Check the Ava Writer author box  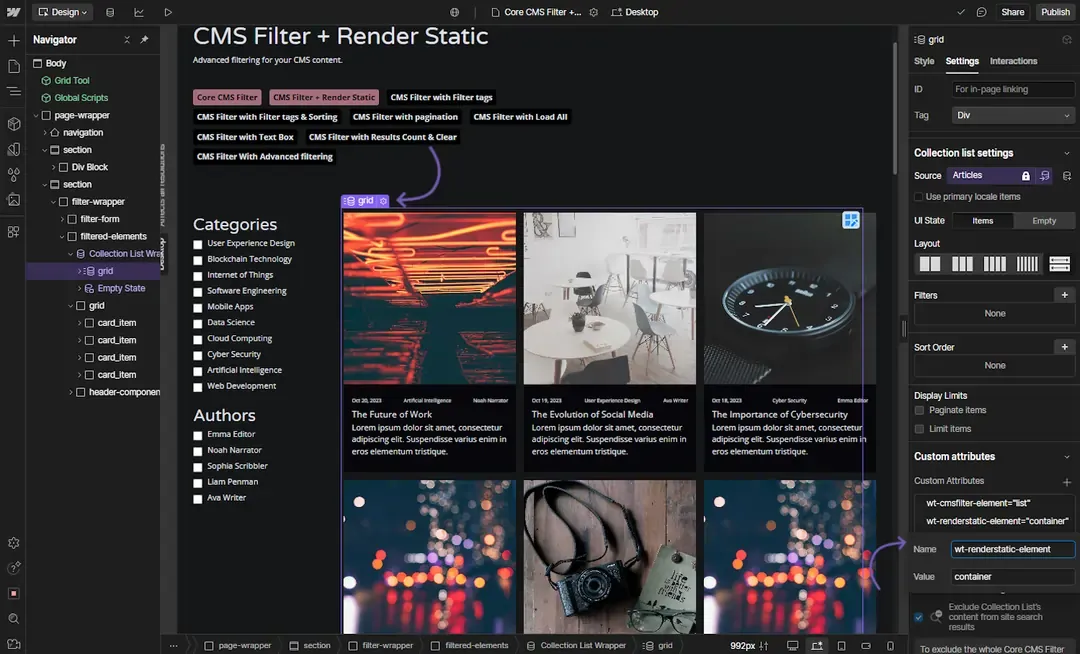tap(198, 499)
